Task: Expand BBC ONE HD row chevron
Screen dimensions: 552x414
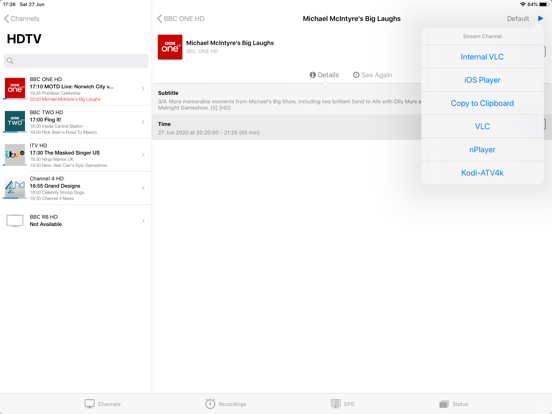Action: point(143,88)
